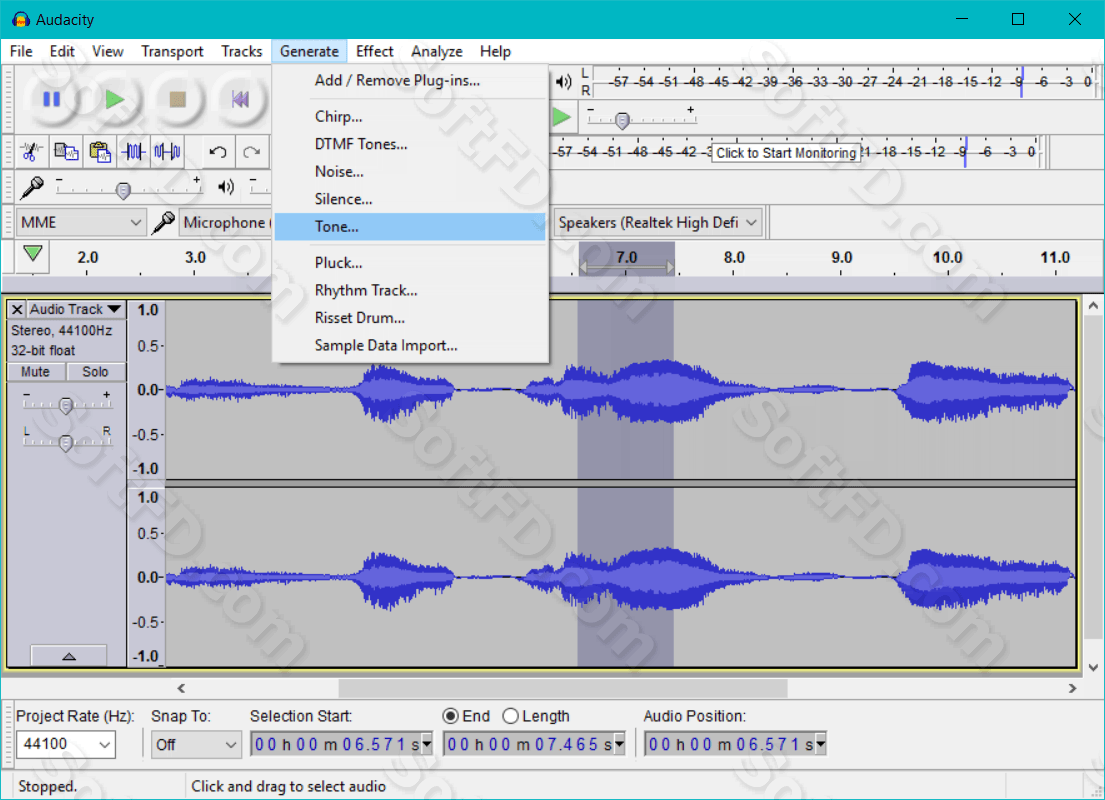Click the Pause transport button
1105x800 pixels.
pyautogui.click(x=51, y=99)
